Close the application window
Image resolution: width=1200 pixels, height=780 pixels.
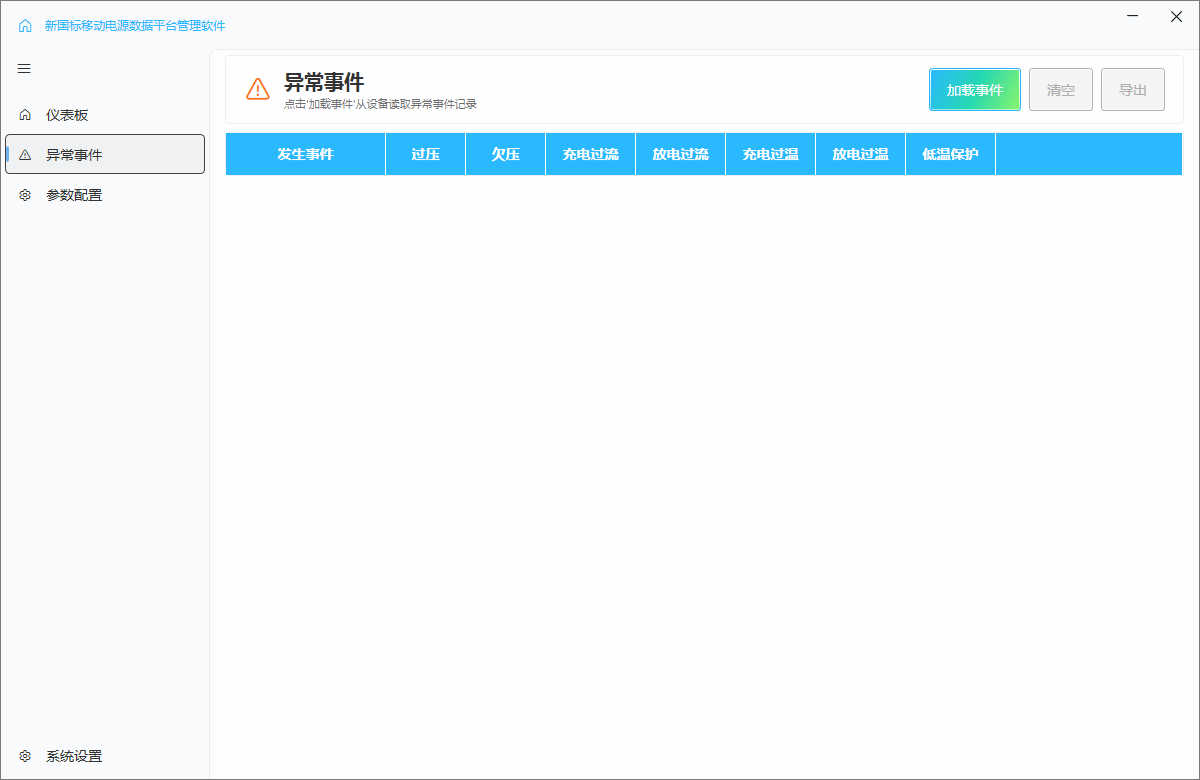pos(1176,16)
